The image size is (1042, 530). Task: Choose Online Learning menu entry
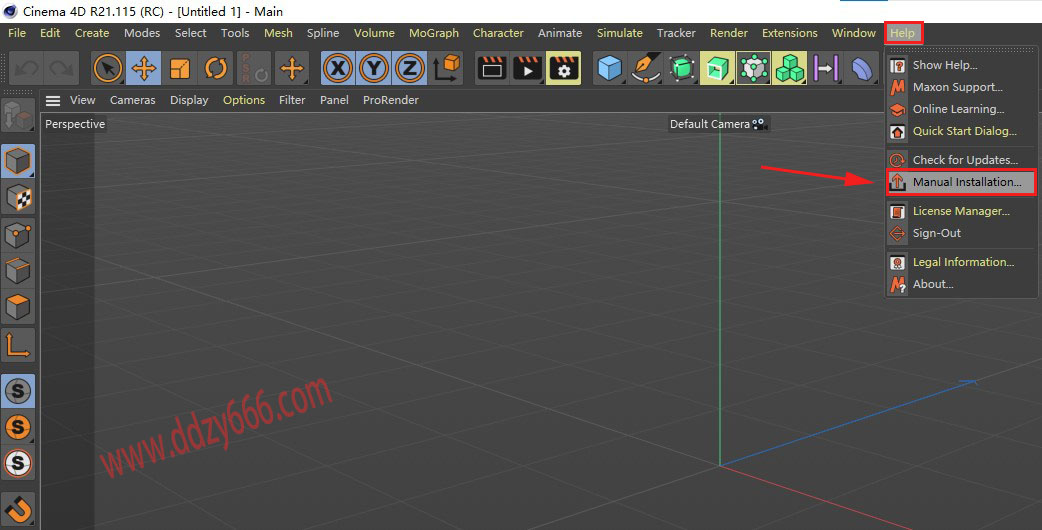click(961, 109)
